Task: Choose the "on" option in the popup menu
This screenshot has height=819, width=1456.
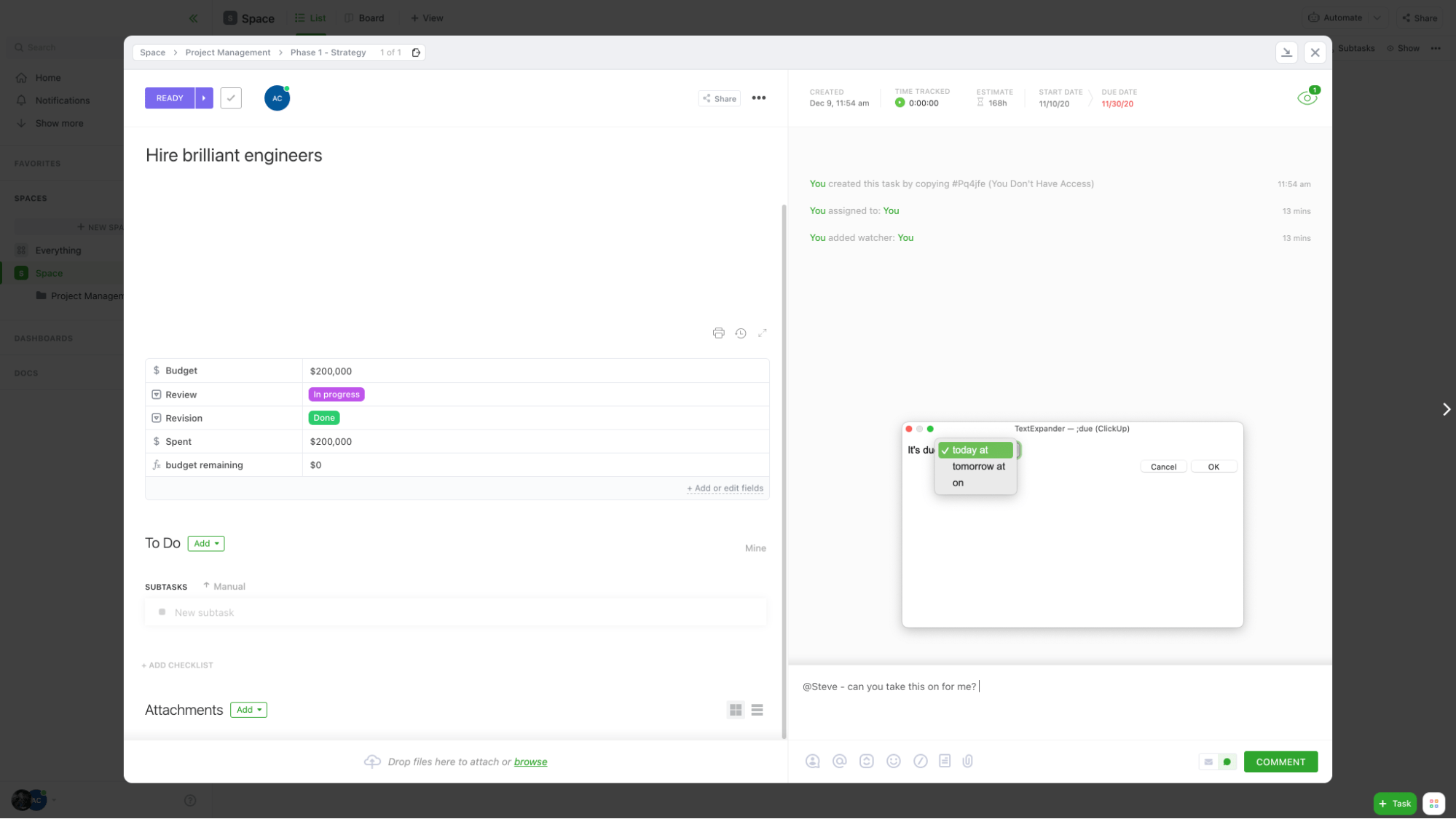Action: (958, 483)
